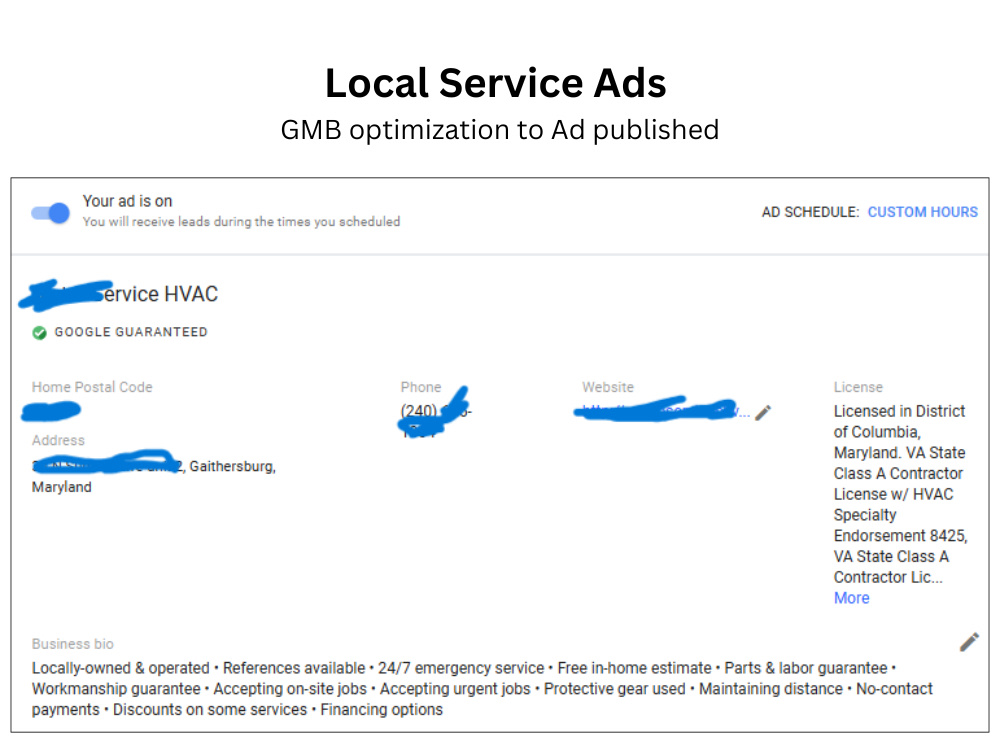Viewport: 1000px width, 750px height.
Task: Click 'Financing options' bio text
Action: (x=381, y=709)
